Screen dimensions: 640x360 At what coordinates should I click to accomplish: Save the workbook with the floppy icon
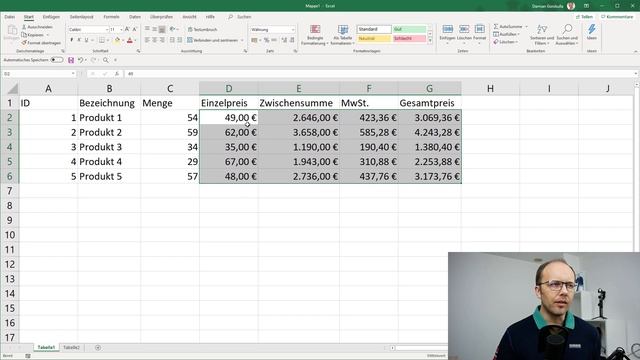point(71,60)
